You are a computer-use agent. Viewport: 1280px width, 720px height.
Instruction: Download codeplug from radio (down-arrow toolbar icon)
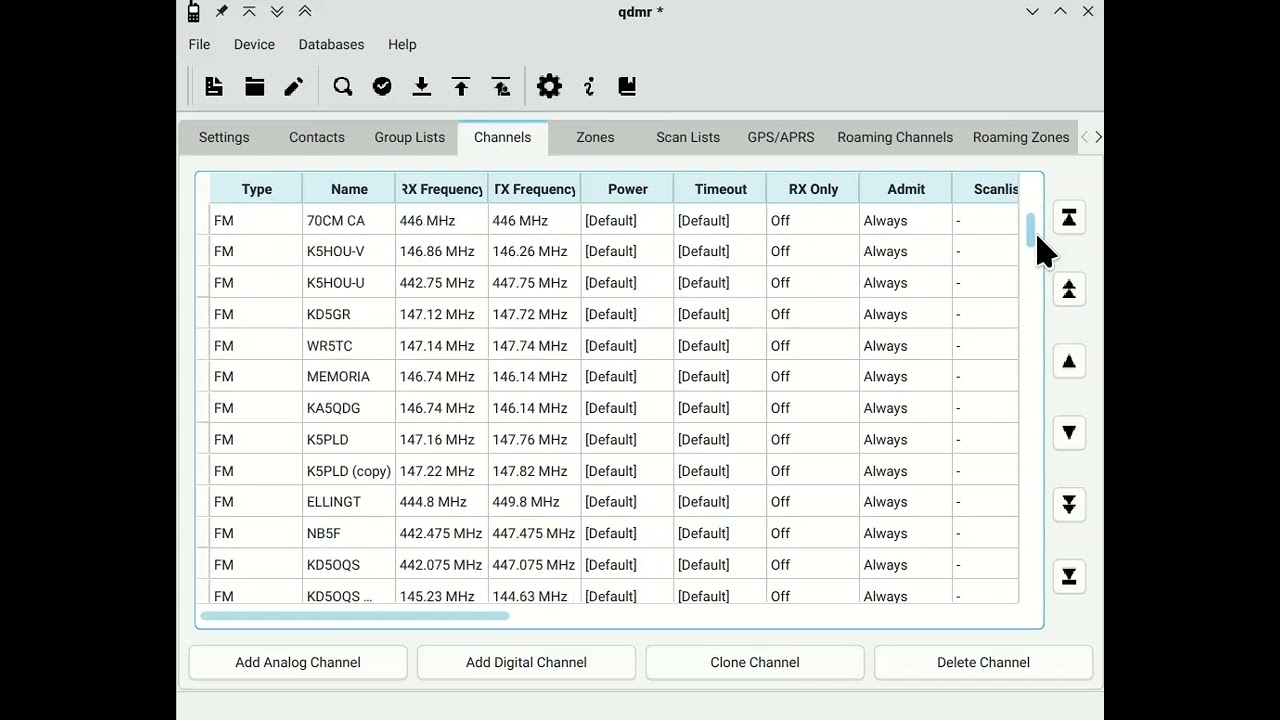pos(422,87)
